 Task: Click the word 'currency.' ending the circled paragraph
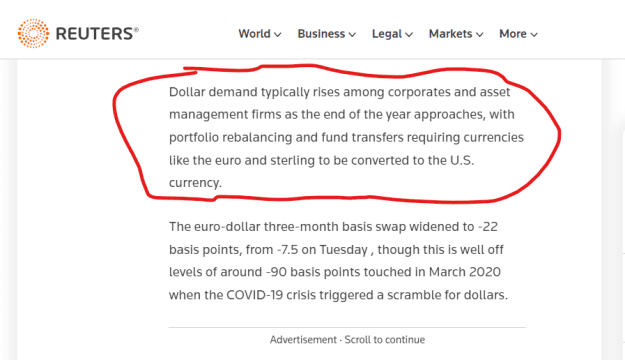(195, 183)
